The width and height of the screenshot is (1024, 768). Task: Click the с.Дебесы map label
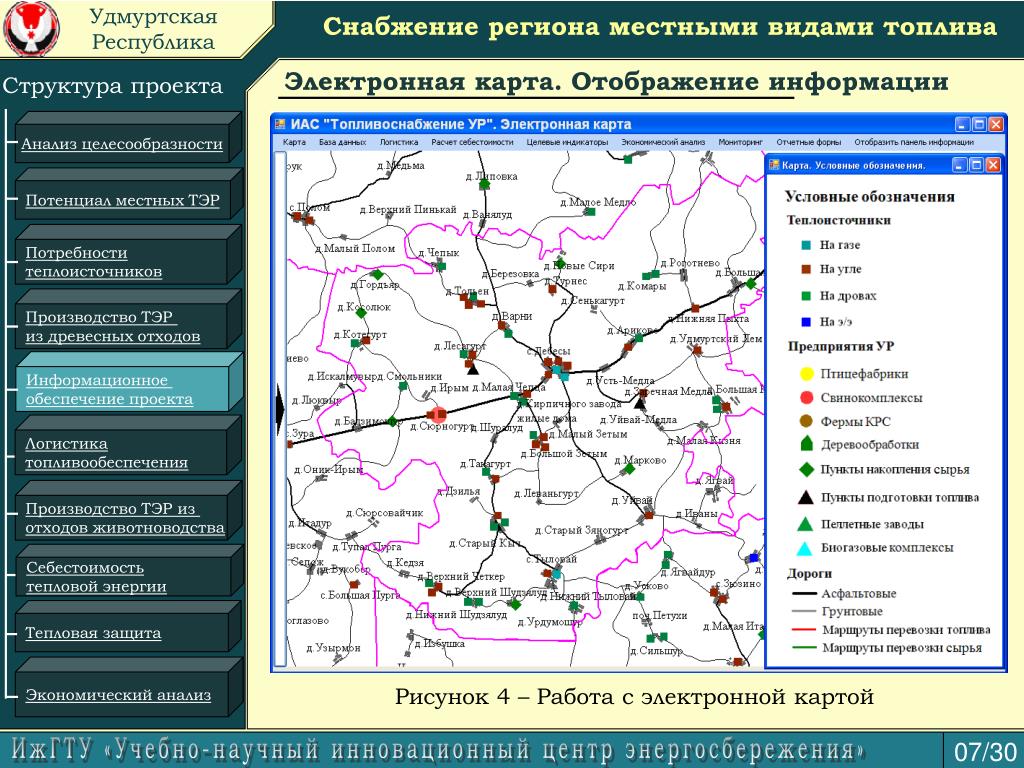(x=549, y=351)
